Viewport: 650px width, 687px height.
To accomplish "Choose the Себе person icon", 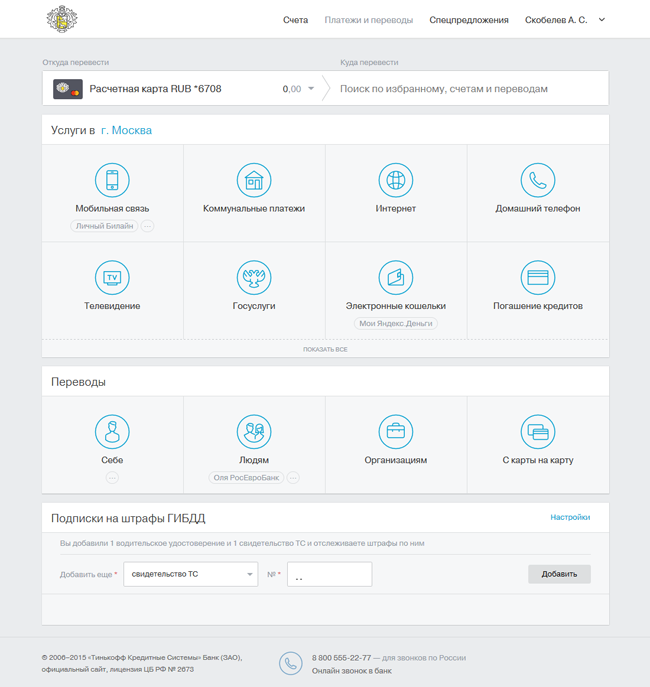I will coord(112,432).
